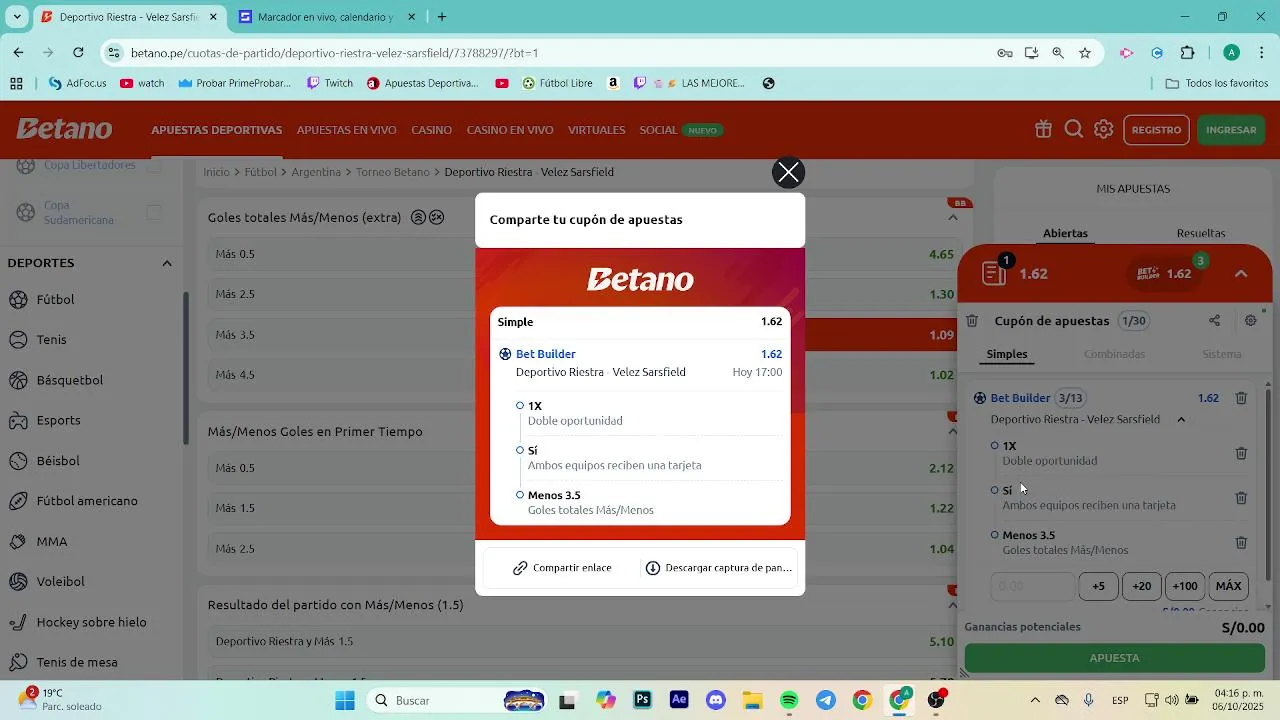Viewport: 1280px width, 720px height.
Task: Remove the Sí ambos equipos tarjeta selection
Action: (x=1241, y=498)
